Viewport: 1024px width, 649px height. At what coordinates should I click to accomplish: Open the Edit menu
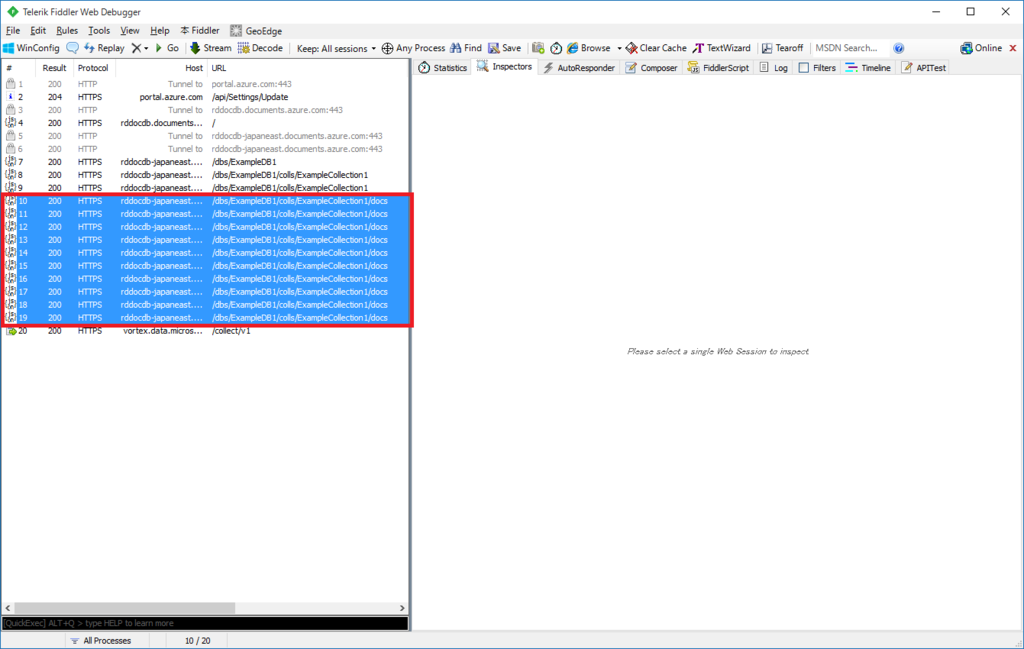[38, 31]
